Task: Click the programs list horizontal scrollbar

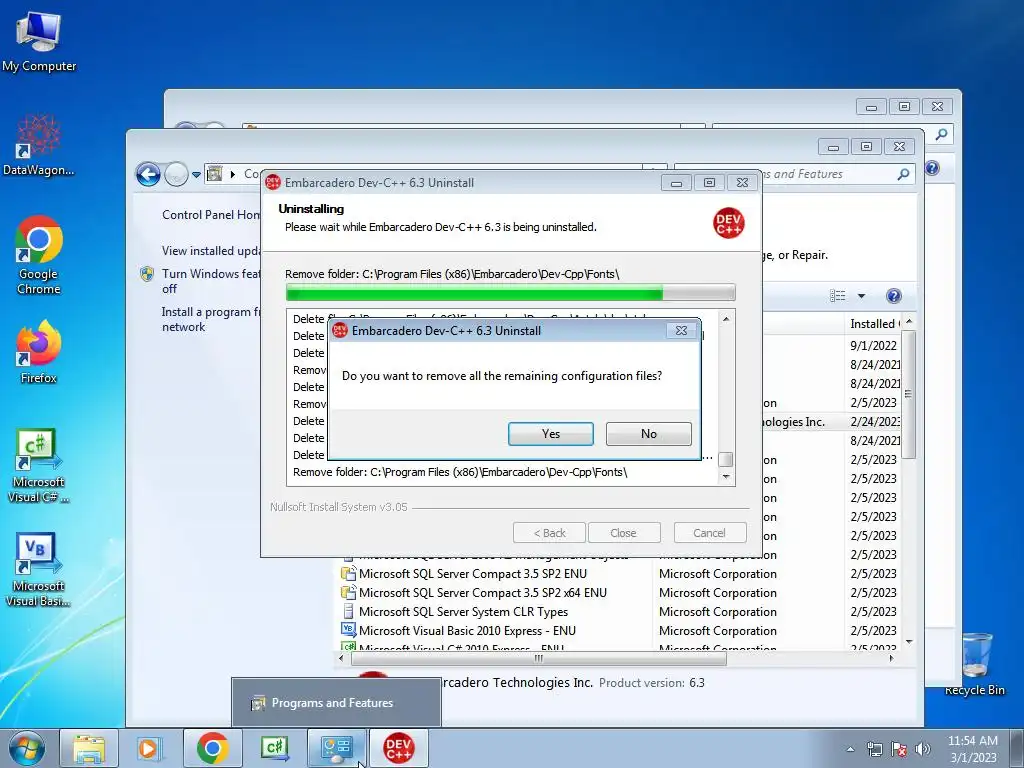Action: pos(539,658)
